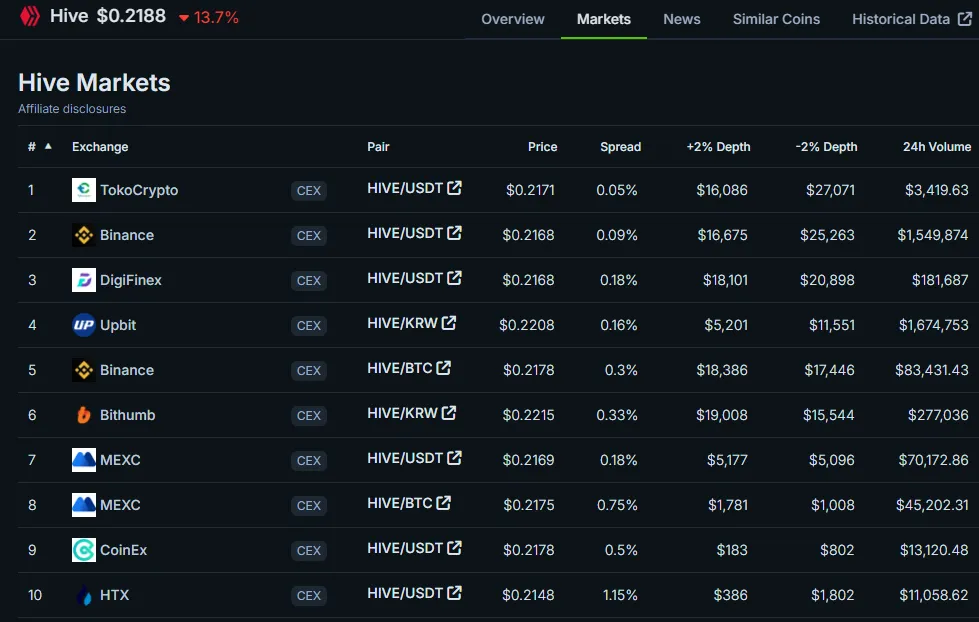This screenshot has width=979, height=622.
Task: Open external link icon for HTX HIVE/USDT
Action: pyautogui.click(x=455, y=592)
